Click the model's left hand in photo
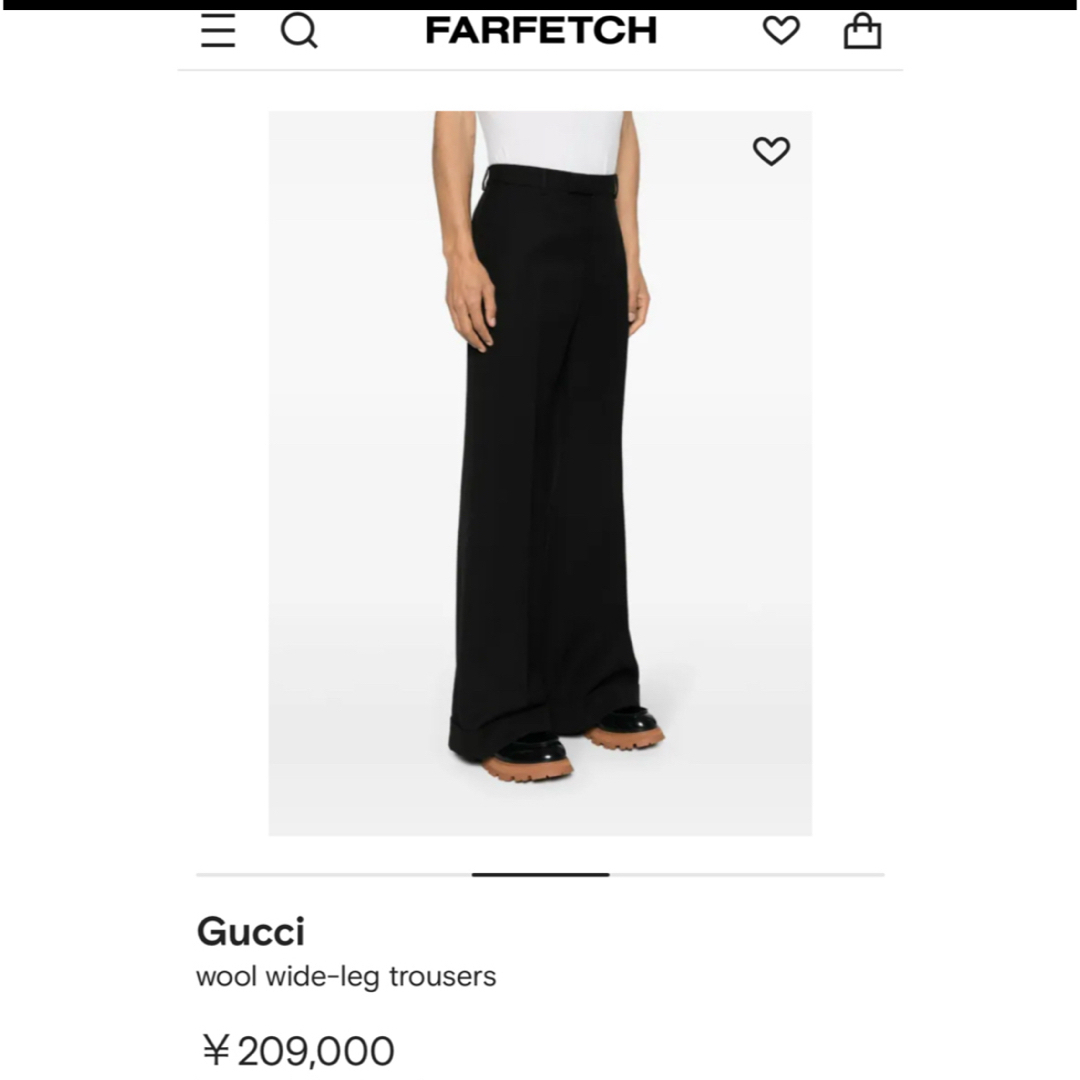 click(x=471, y=303)
